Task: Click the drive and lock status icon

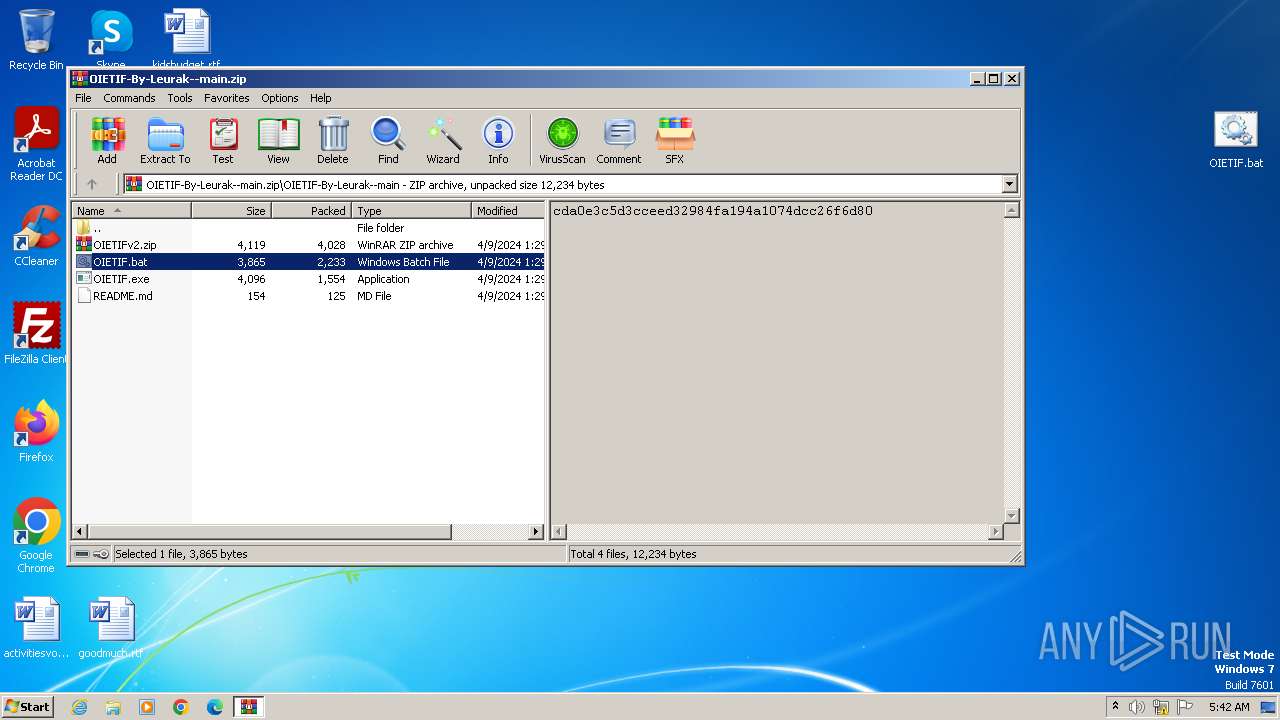Action: pos(92,554)
